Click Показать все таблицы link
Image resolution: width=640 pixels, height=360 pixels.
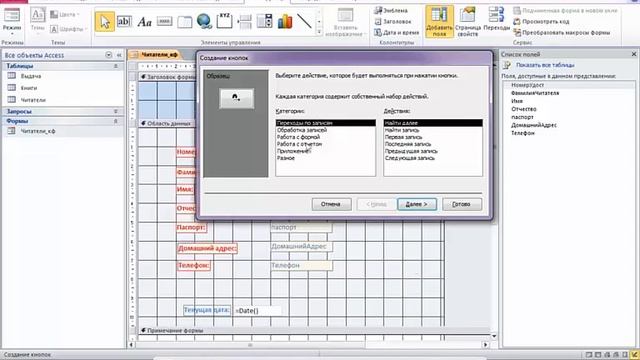pyautogui.click(x=545, y=65)
